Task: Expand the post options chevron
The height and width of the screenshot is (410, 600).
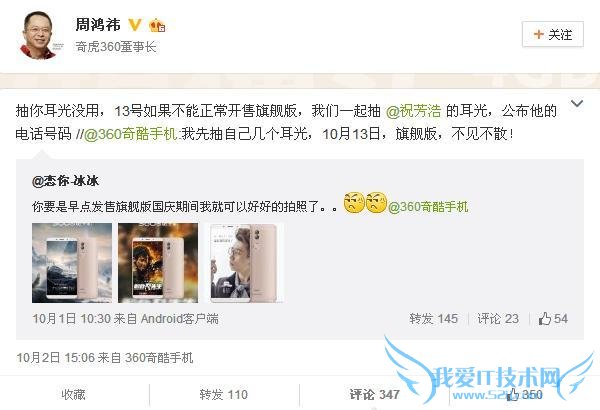Action: (x=576, y=103)
